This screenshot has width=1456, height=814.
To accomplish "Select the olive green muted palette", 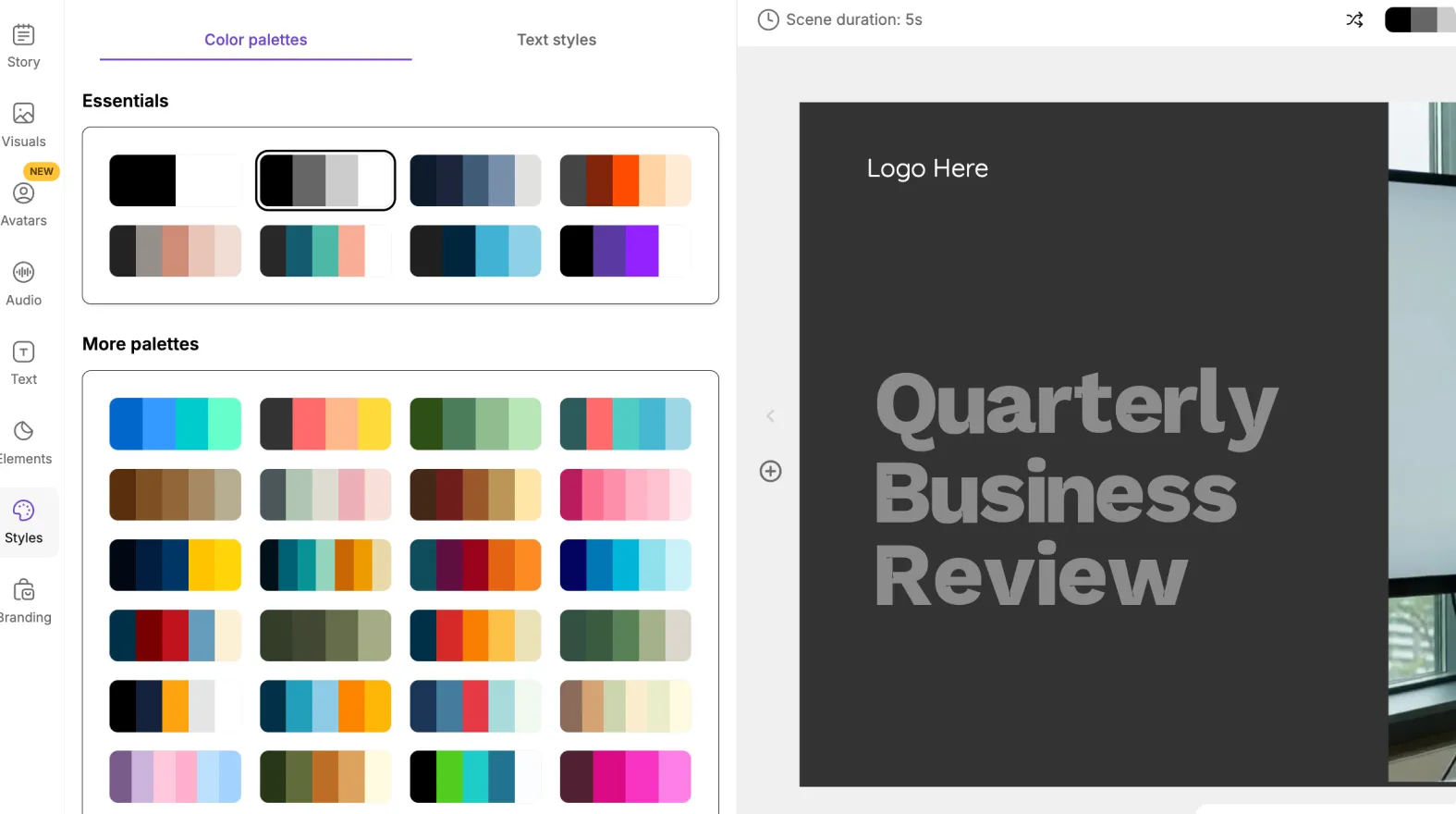I will click(x=325, y=635).
